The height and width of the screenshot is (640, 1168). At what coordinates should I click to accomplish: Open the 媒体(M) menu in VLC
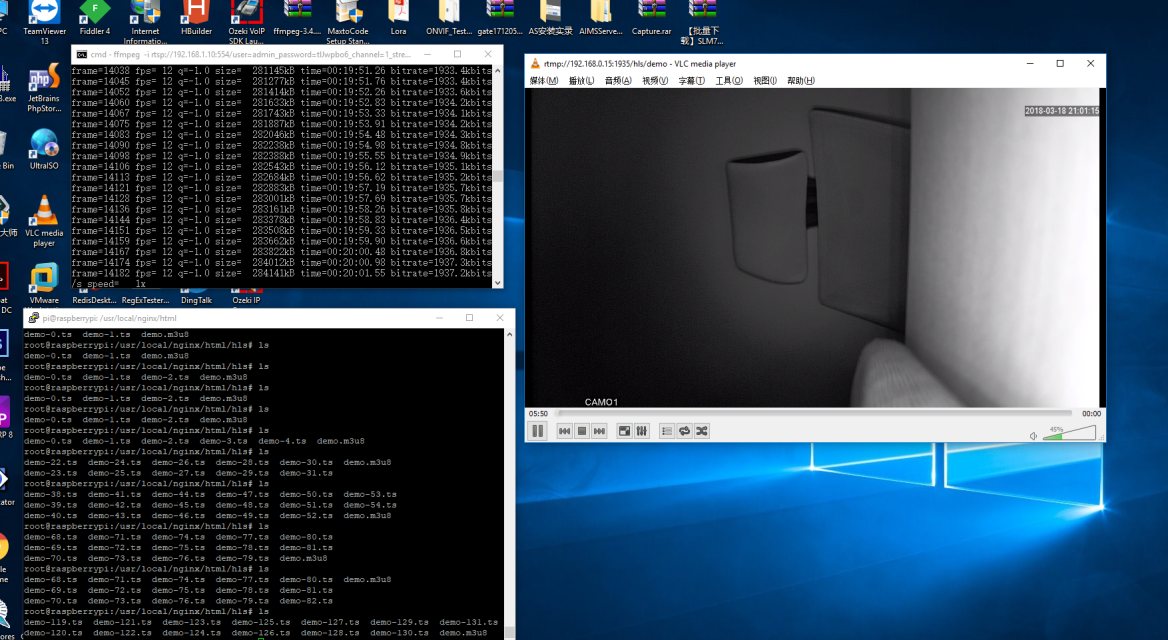[544, 81]
